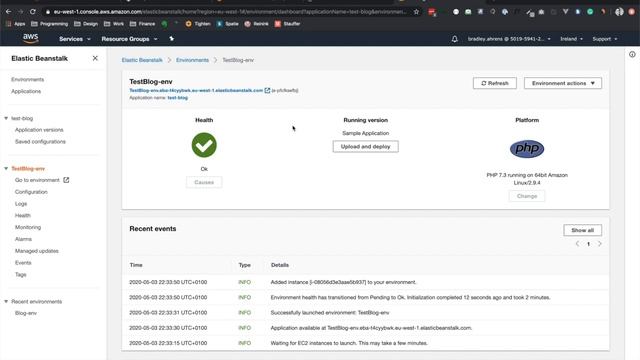640x360 pixels.
Task: Click the PHP platform logo
Action: (x=527, y=149)
